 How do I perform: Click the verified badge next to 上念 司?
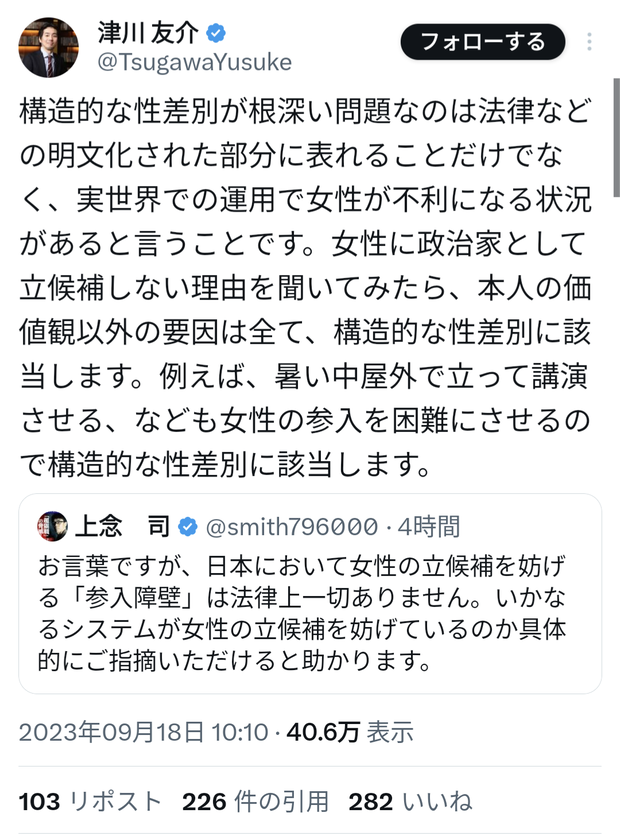tap(187, 526)
